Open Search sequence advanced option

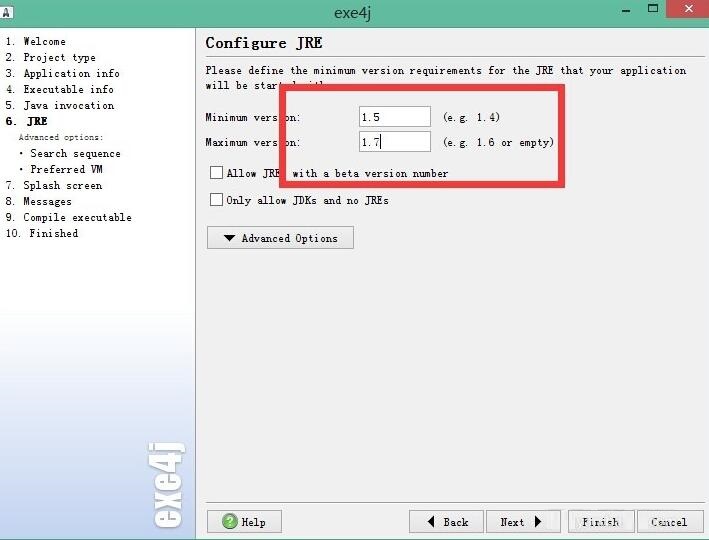click(75, 153)
